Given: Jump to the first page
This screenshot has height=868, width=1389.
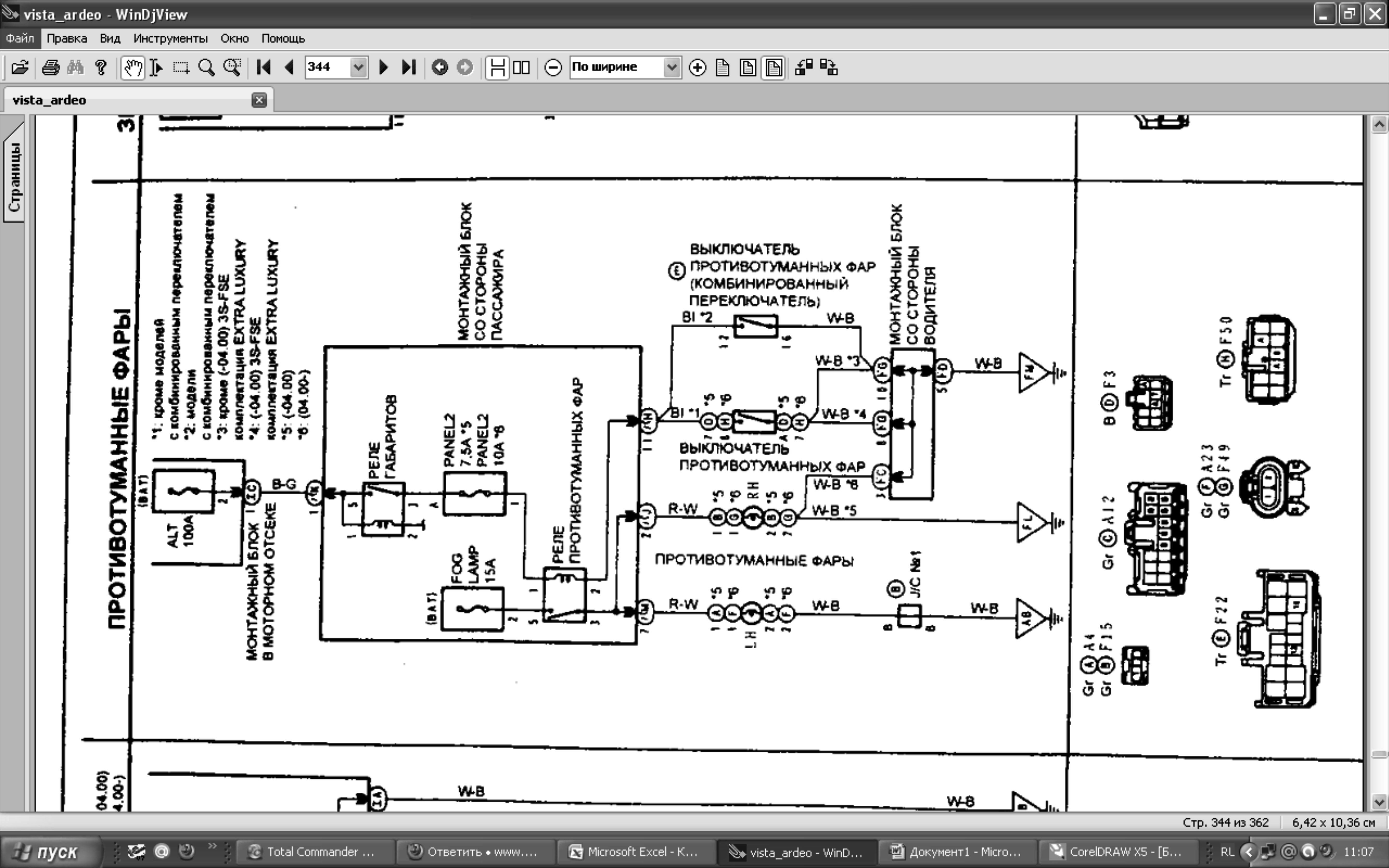Looking at the screenshot, I should pyautogui.click(x=264, y=68).
